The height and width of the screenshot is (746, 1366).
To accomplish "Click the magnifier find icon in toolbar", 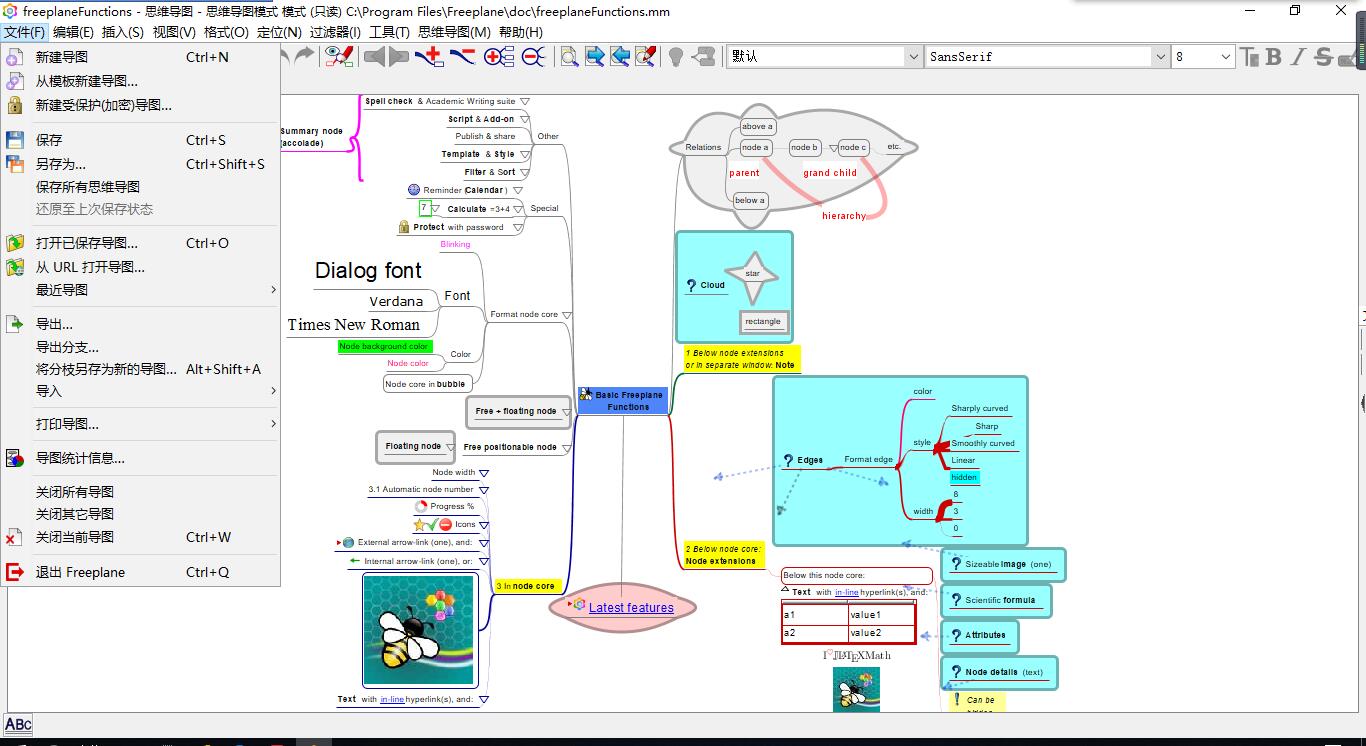I will point(569,57).
